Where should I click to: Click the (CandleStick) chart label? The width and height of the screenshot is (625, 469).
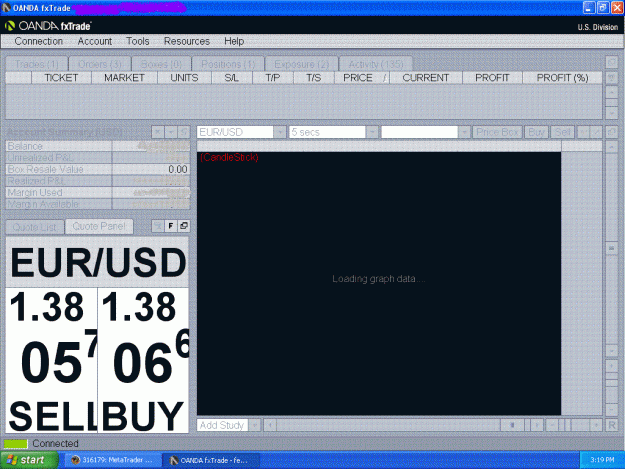coord(229,157)
